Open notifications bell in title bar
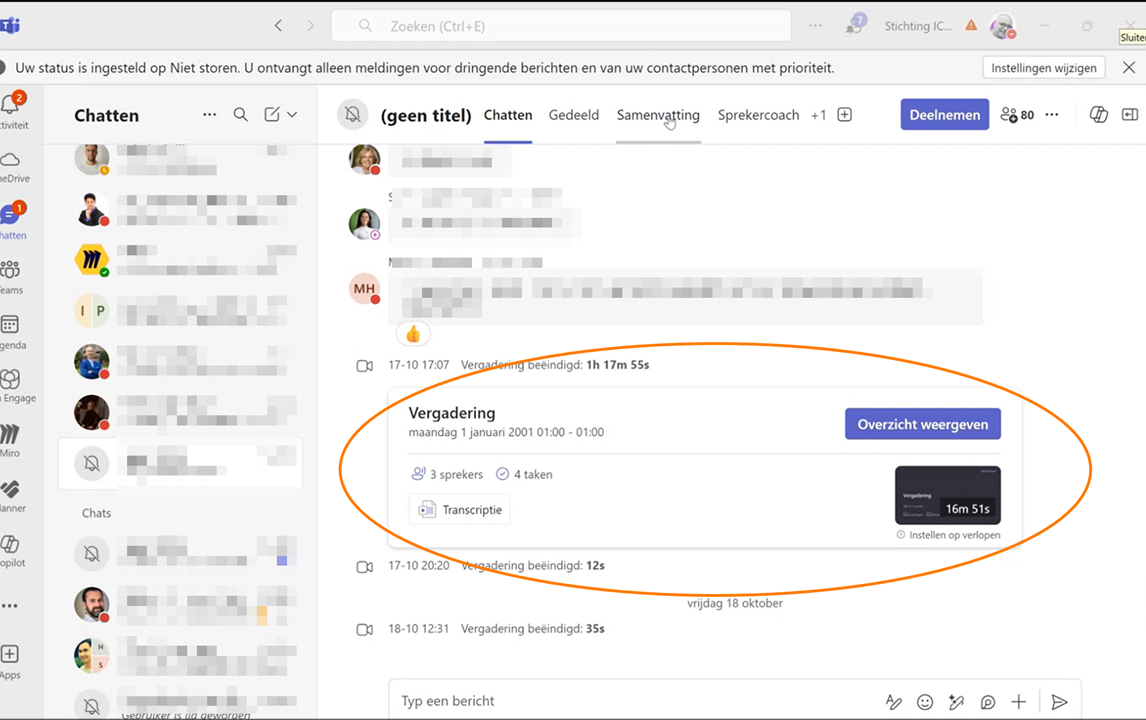The image size is (1146, 720). pos(854,26)
